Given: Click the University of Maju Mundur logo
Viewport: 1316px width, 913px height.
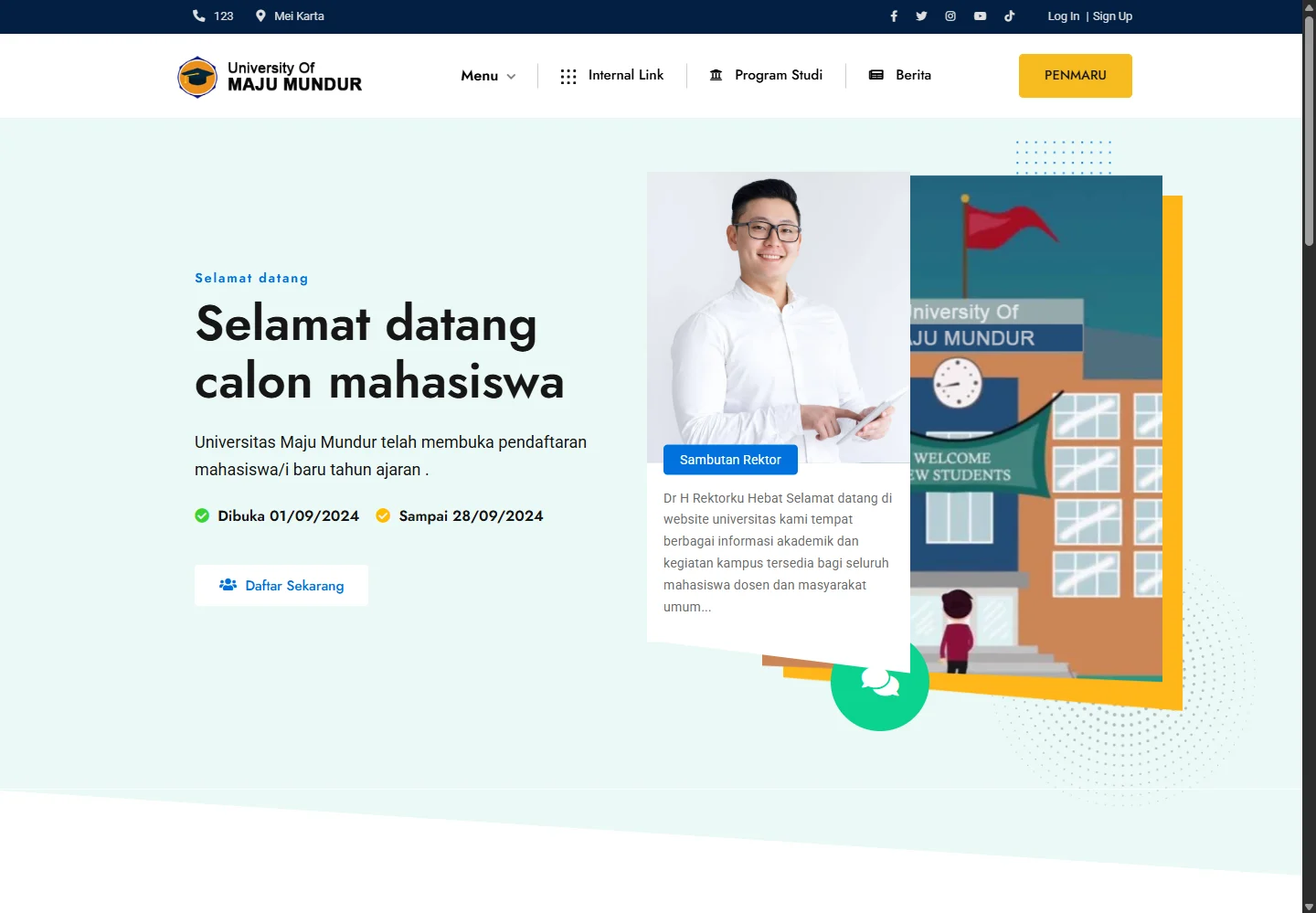Looking at the screenshot, I should [x=270, y=76].
